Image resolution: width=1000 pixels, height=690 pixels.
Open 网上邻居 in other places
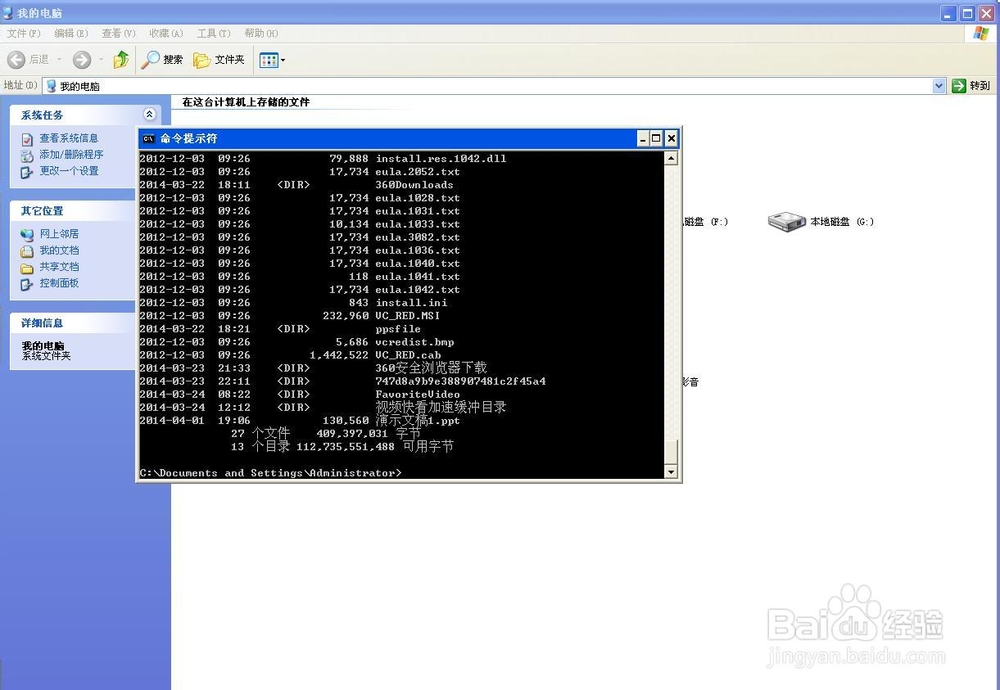coord(59,234)
